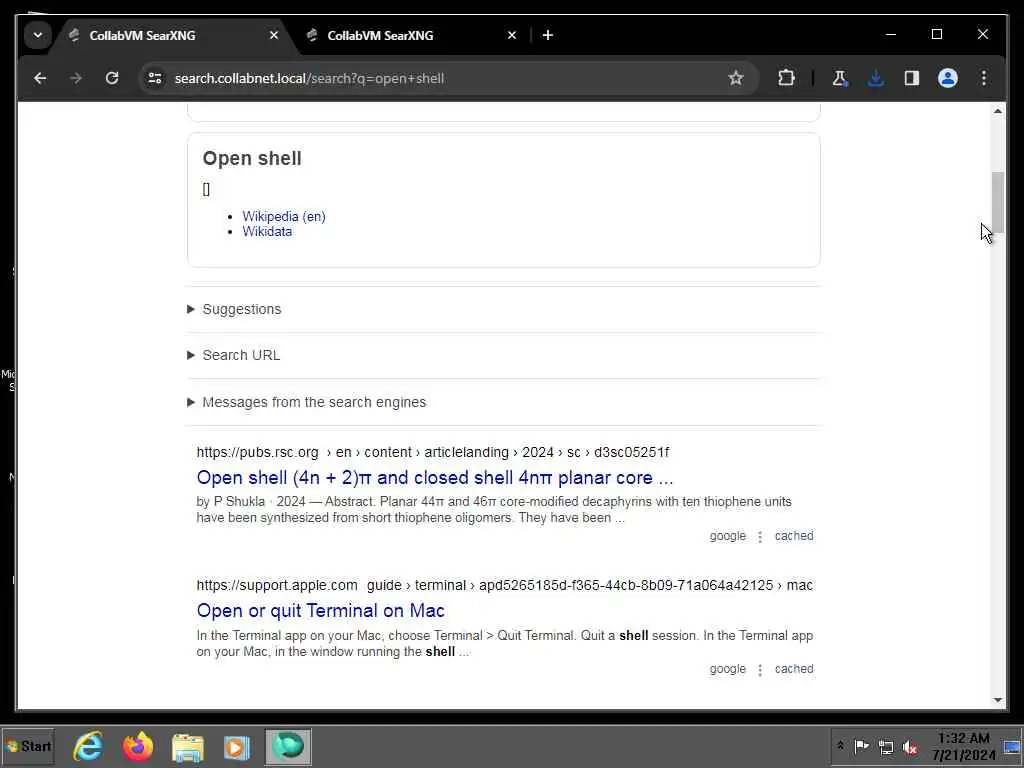Show the downloads tray icon
Viewport: 1024px width, 768px height.
coord(876,78)
